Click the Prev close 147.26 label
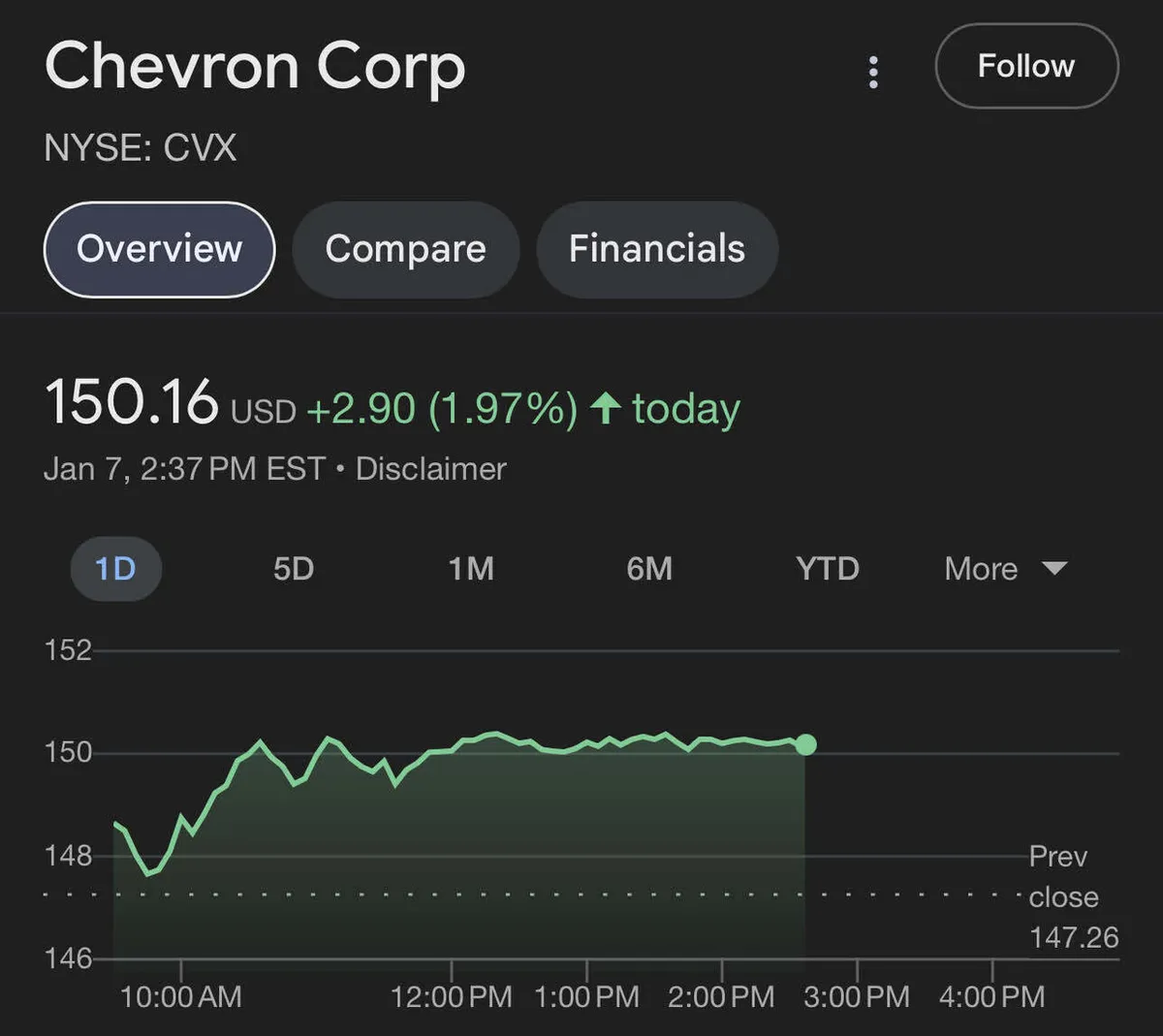 click(1072, 897)
